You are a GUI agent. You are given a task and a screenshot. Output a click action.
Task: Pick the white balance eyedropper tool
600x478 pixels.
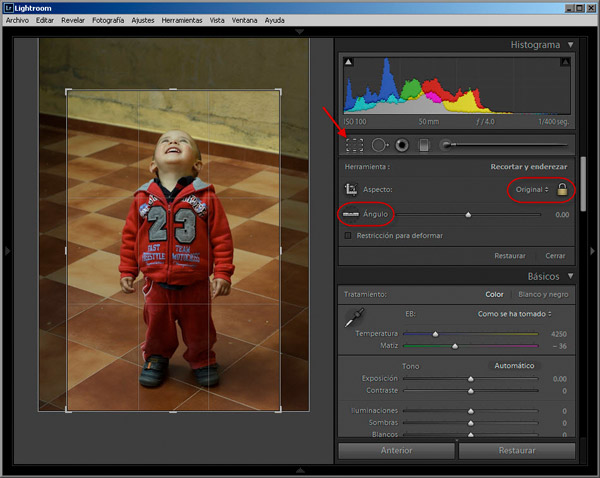click(x=354, y=318)
